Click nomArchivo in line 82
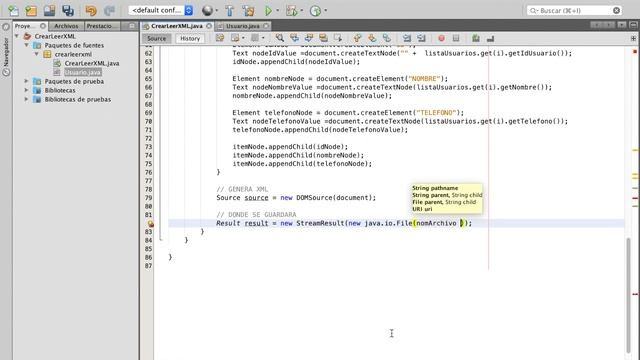This screenshot has width=640, height=360. (x=436, y=223)
